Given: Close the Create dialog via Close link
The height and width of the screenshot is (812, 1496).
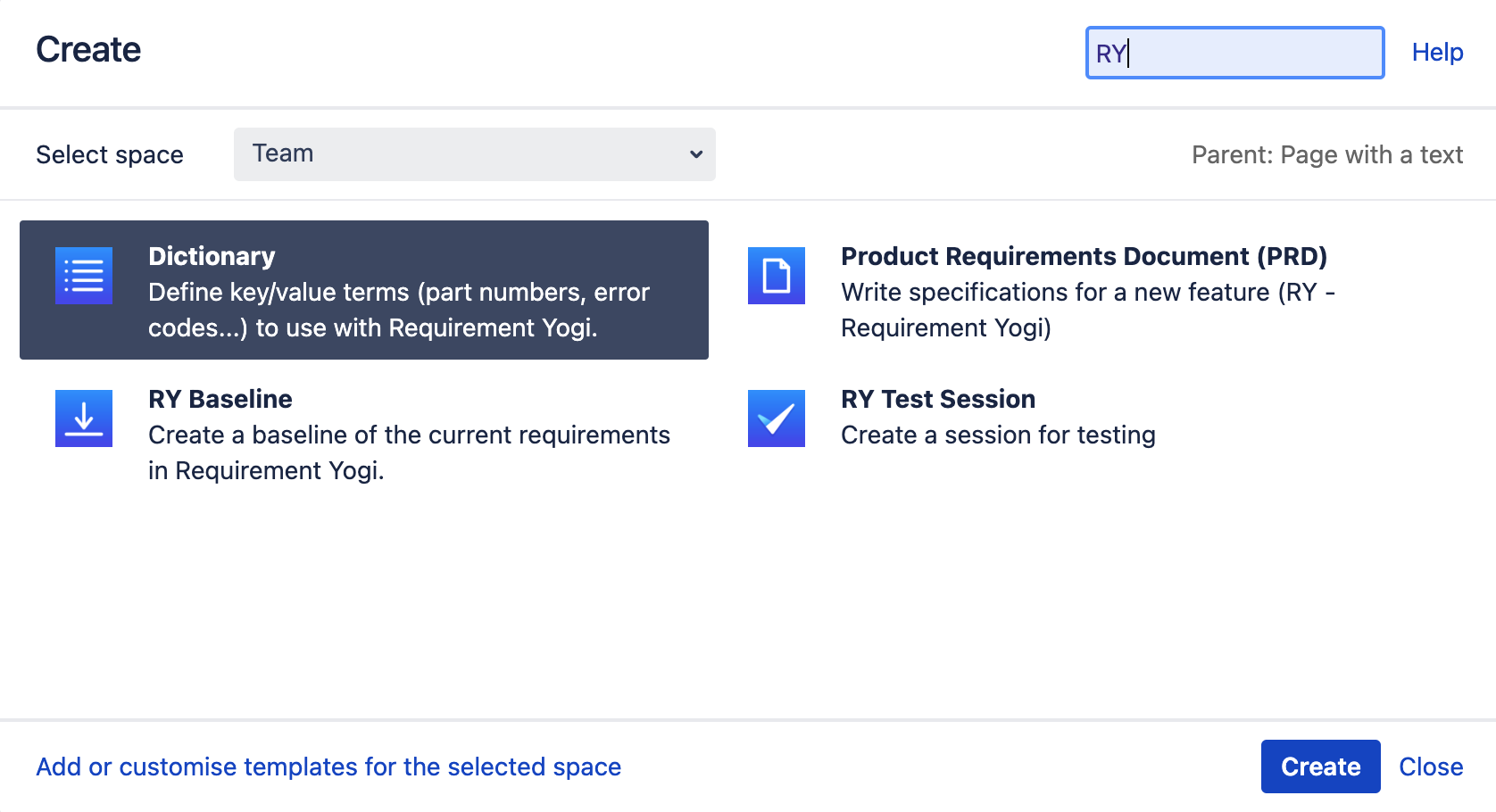Looking at the screenshot, I should 1430,766.
